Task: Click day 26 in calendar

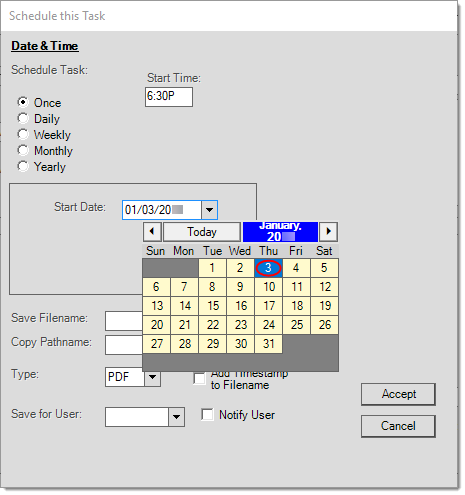Action: [324, 325]
